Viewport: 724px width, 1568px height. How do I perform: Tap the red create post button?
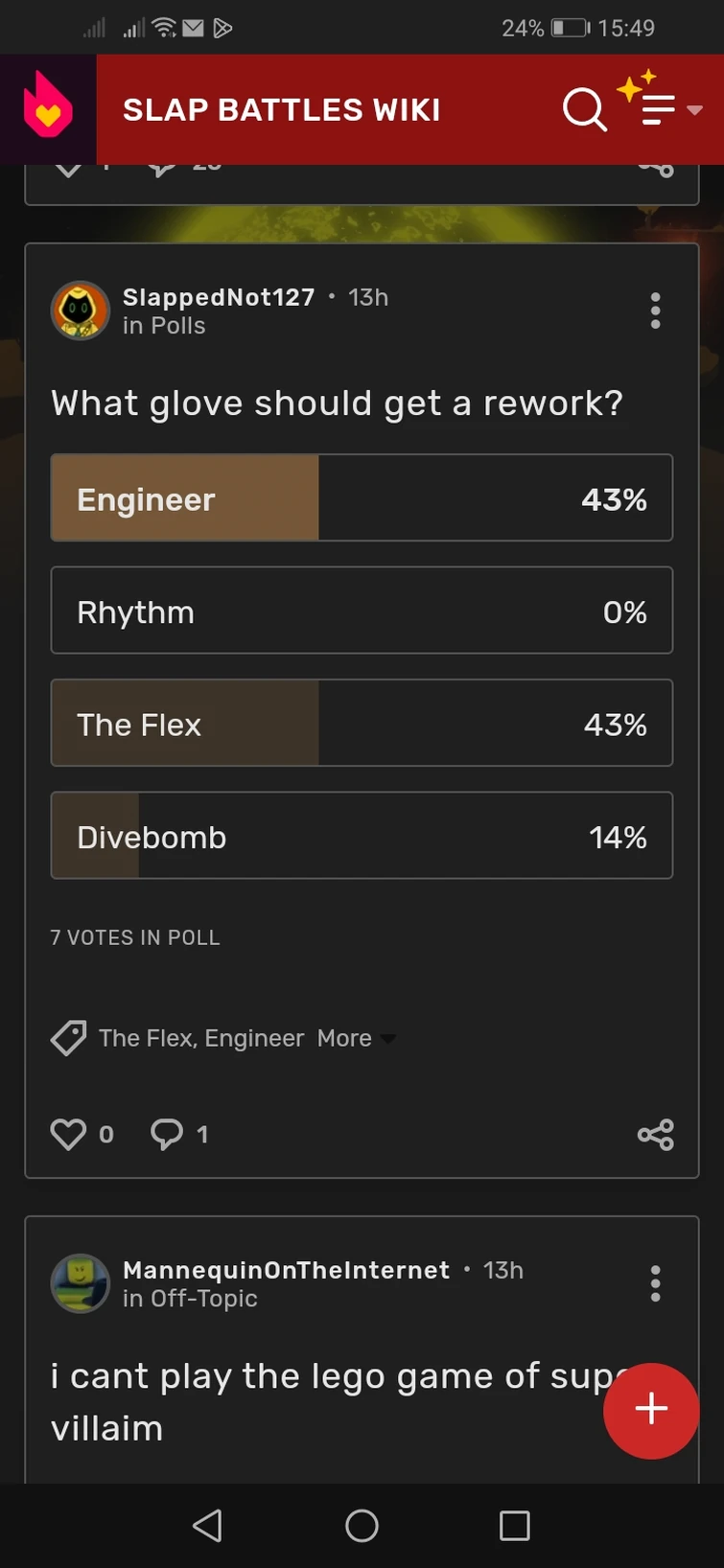pos(651,1410)
